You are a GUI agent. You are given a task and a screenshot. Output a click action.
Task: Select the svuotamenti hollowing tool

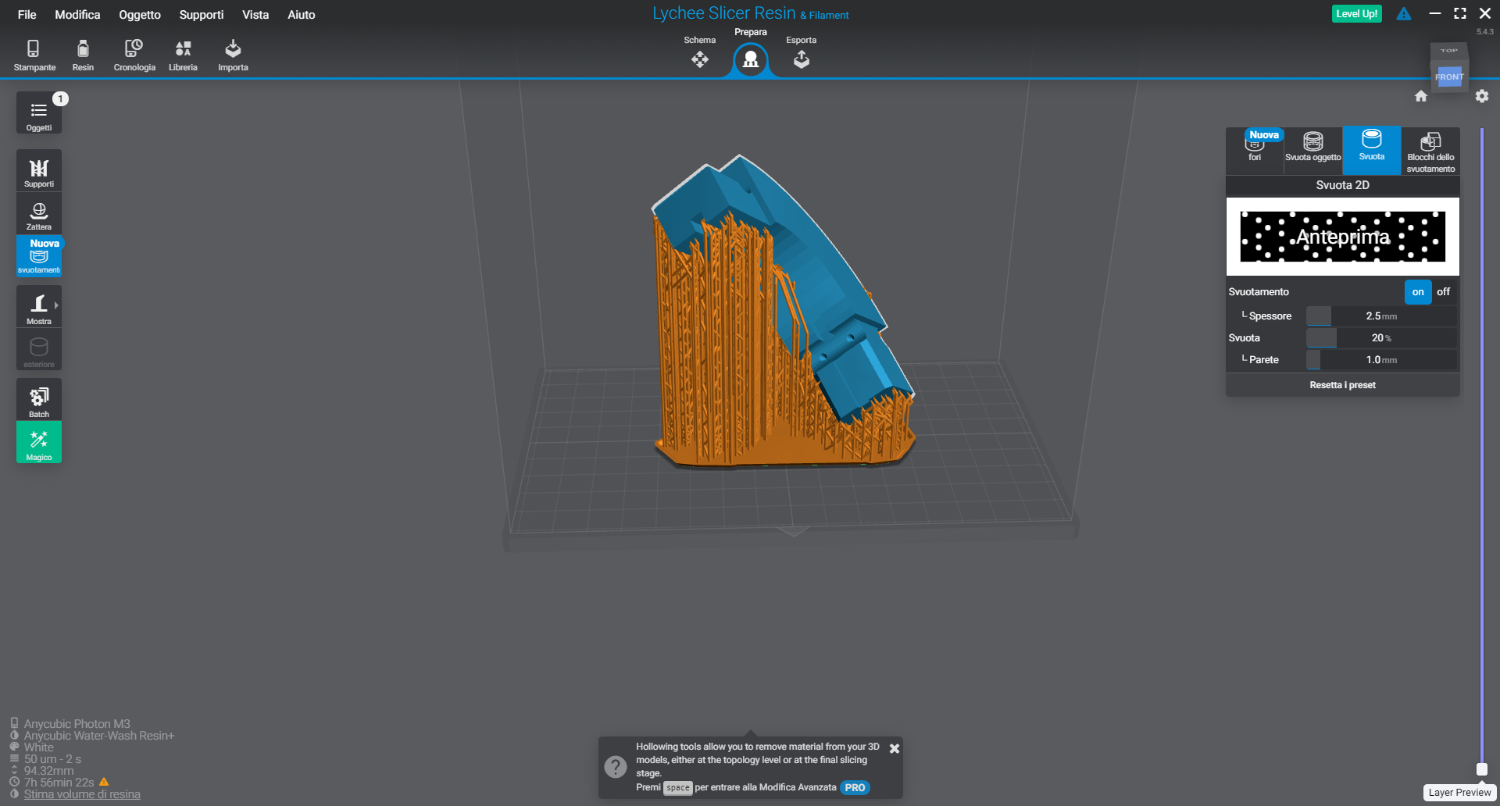click(39, 257)
